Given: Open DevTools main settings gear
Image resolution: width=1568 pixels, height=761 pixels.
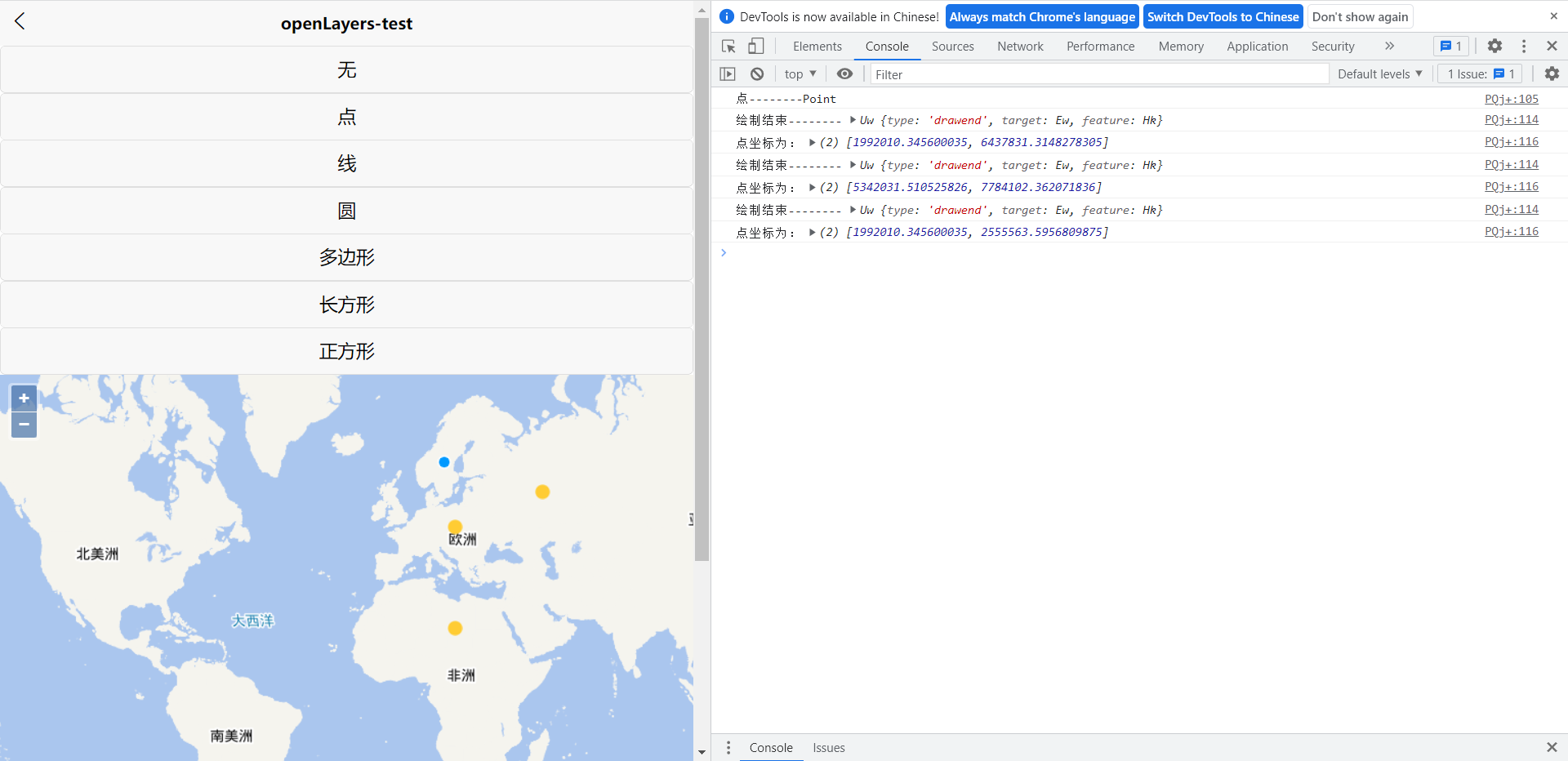Looking at the screenshot, I should point(1494,47).
